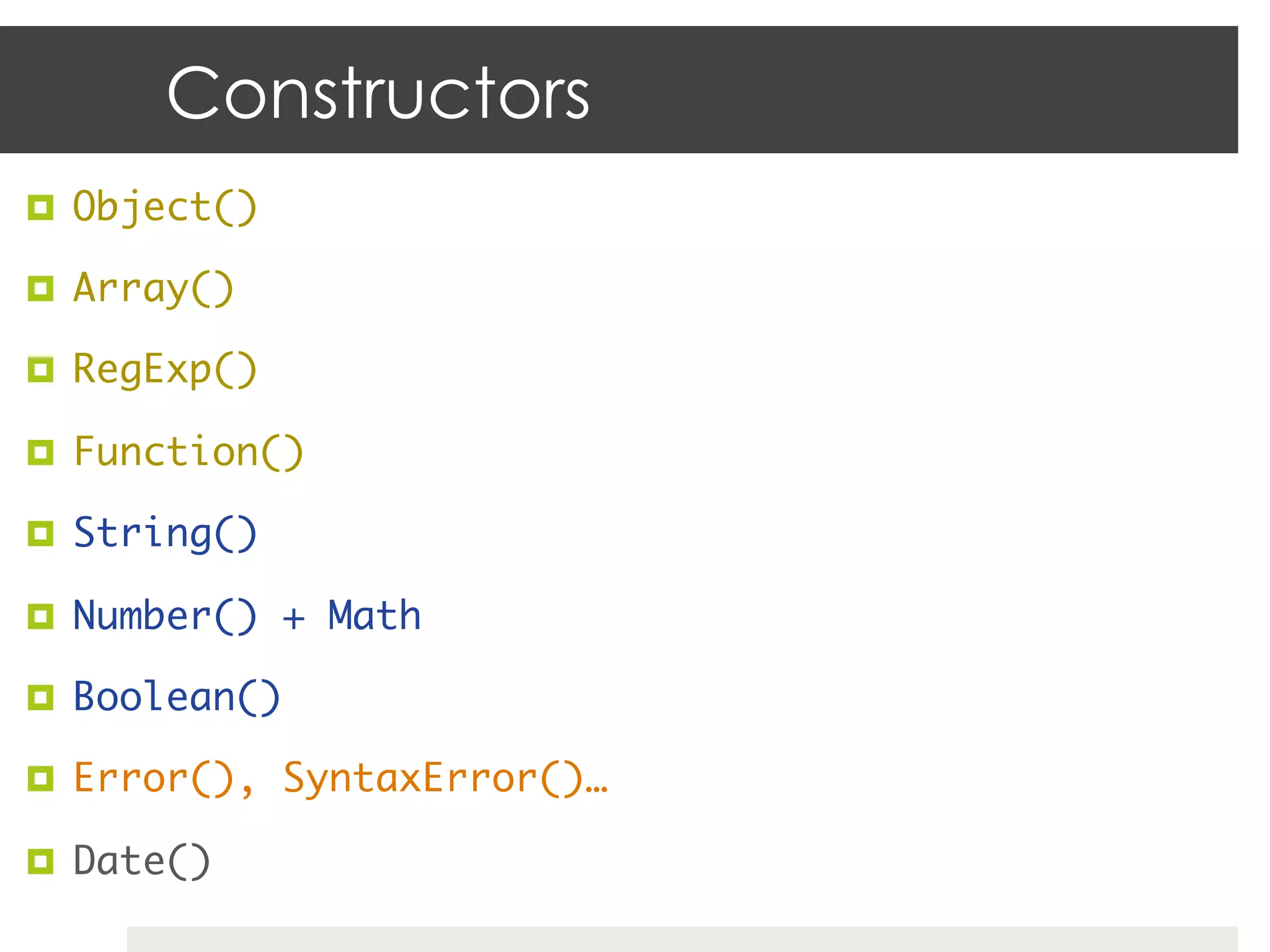Image resolution: width=1270 pixels, height=952 pixels.
Task: Click the word Math after Number()
Action: (x=374, y=616)
